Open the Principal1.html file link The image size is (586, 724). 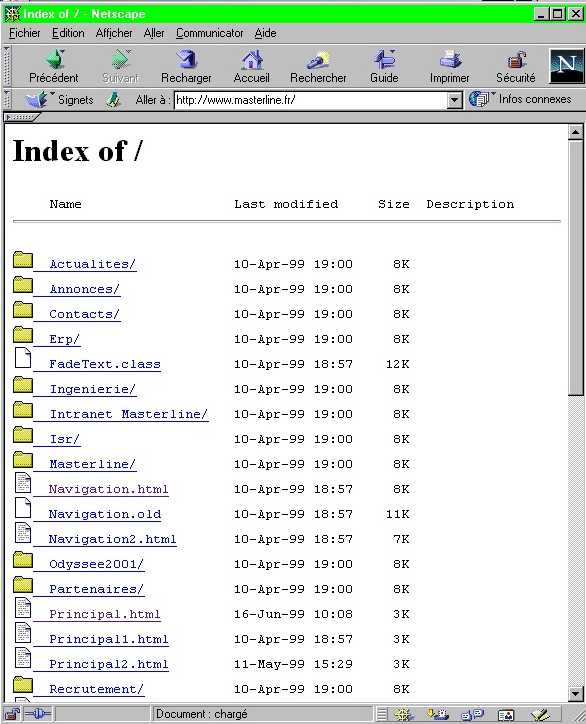click(x=109, y=639)
